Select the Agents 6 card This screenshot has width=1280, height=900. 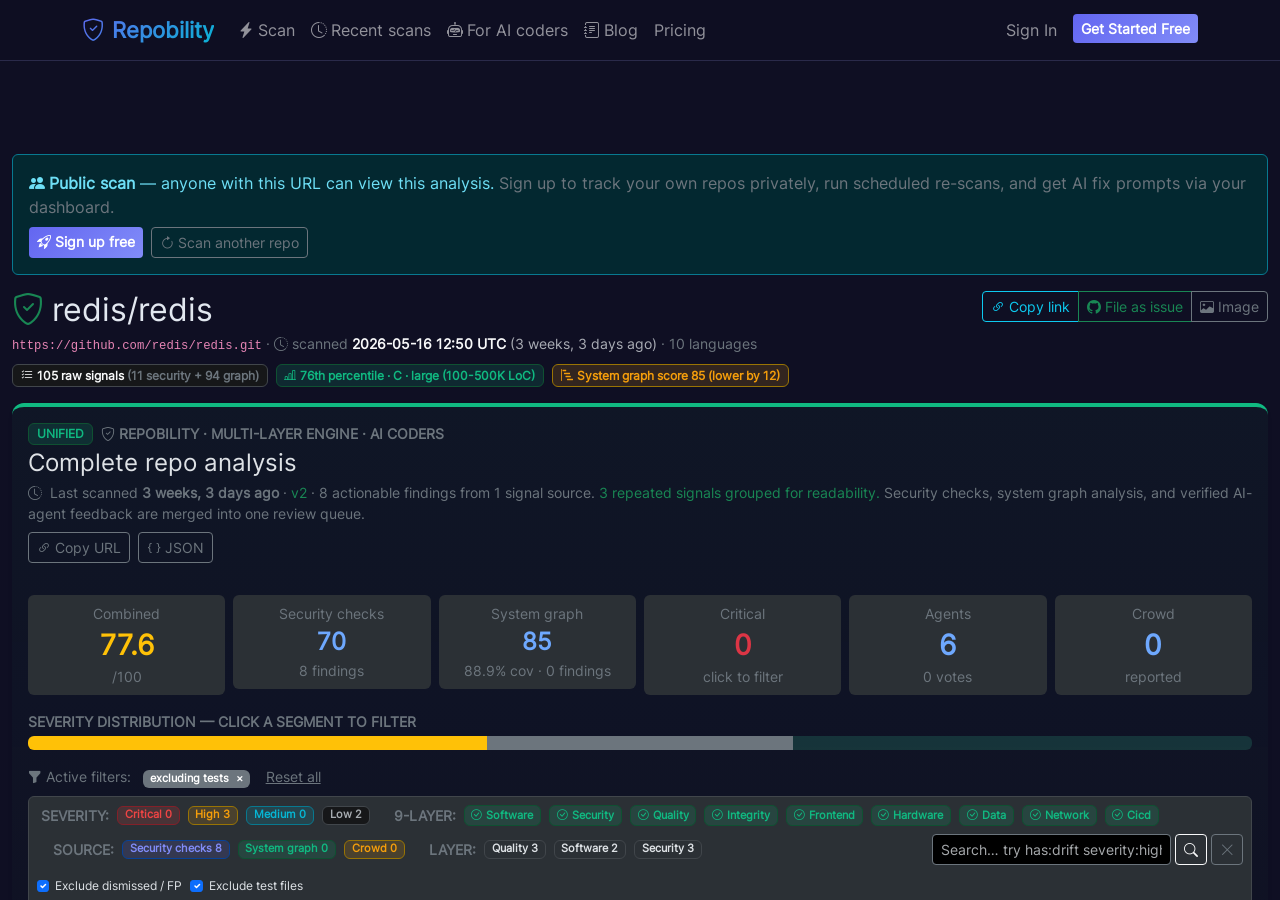tap(948, 645)
